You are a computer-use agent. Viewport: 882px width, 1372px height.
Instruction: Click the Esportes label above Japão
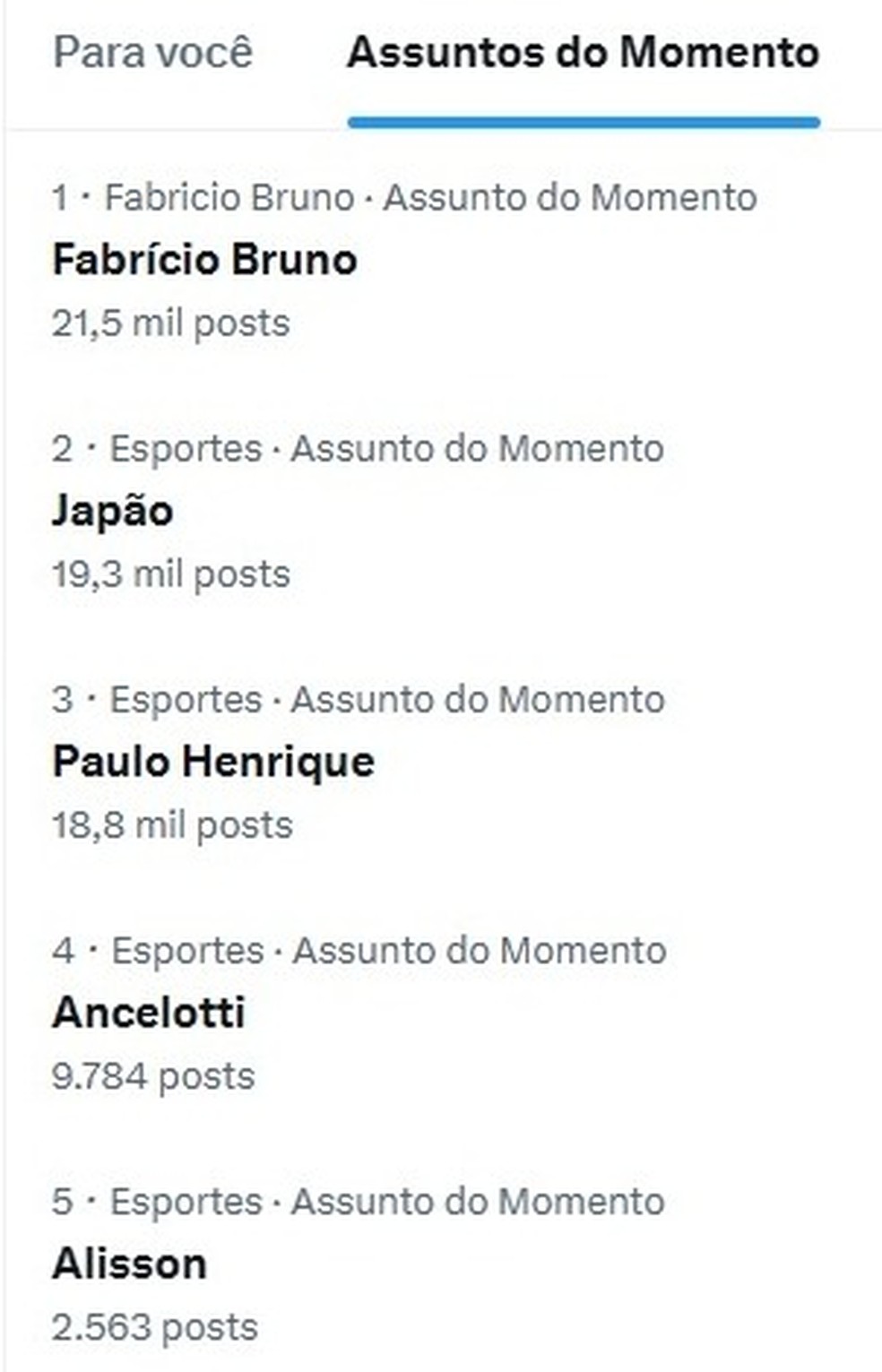[x=186, y=448]
